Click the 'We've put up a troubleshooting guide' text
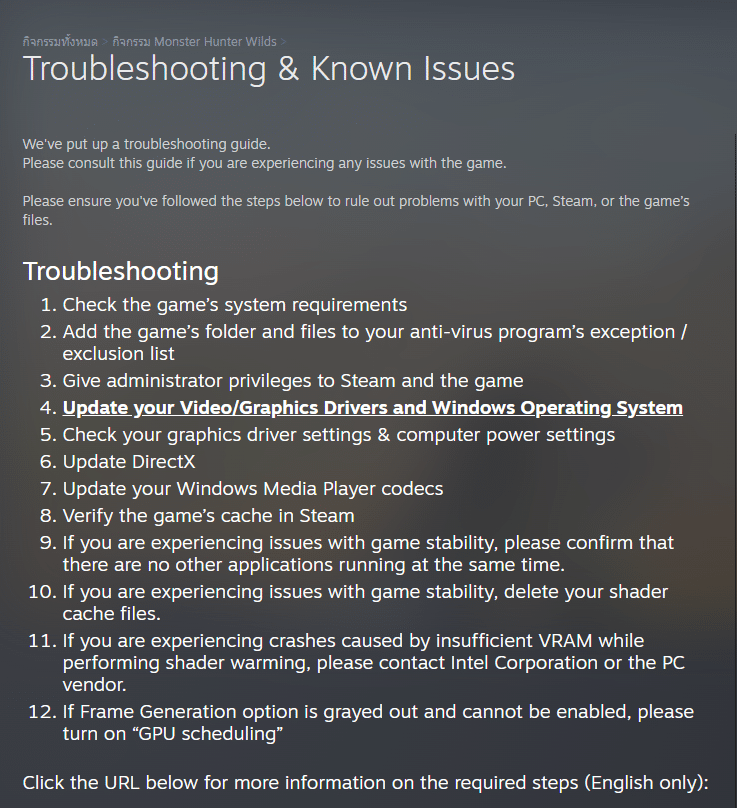This screenshot has height=808, width=737. 146,144
